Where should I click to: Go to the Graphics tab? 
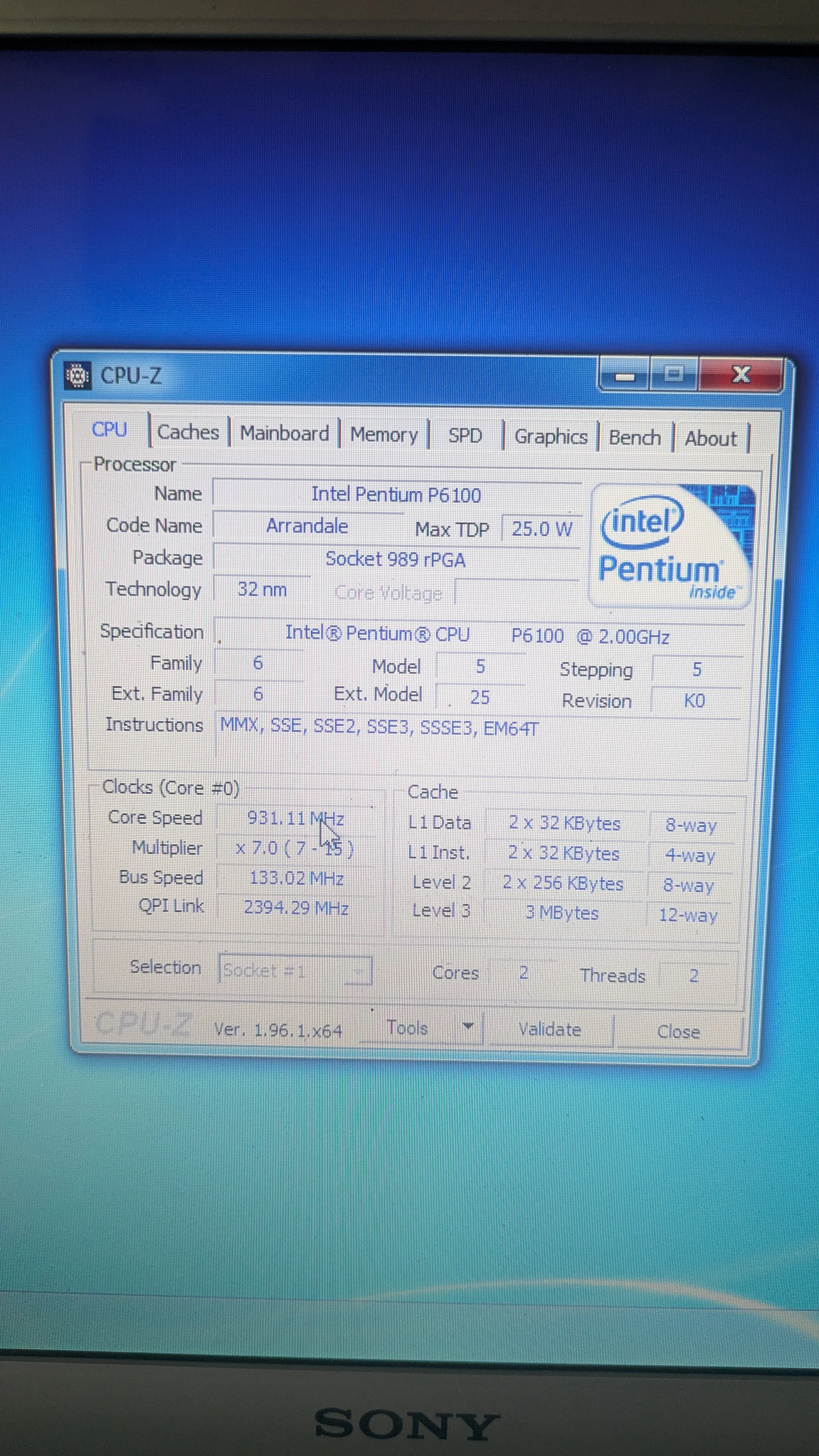551,437
